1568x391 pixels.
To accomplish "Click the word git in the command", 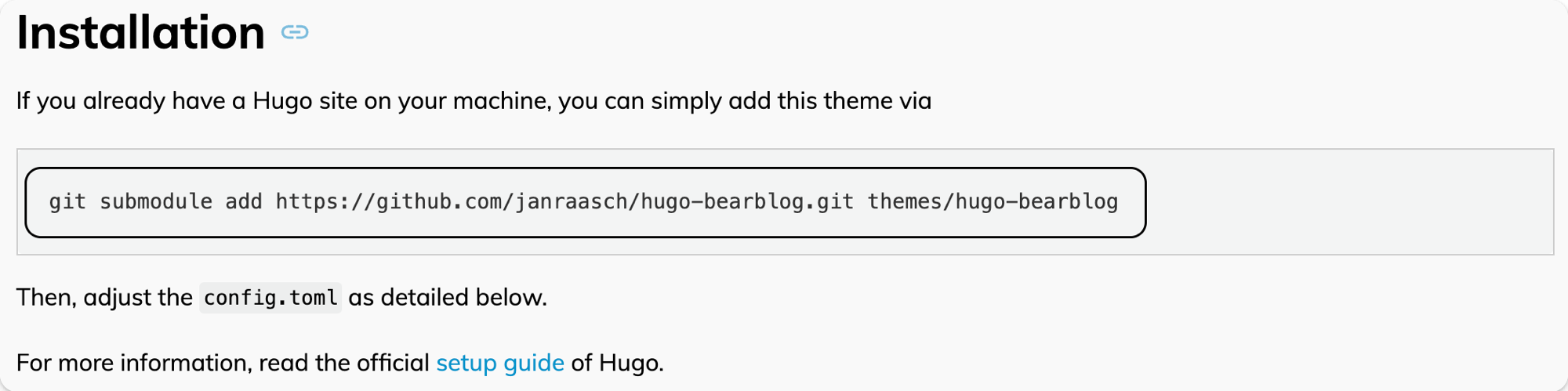I will [x=67, y=202].
